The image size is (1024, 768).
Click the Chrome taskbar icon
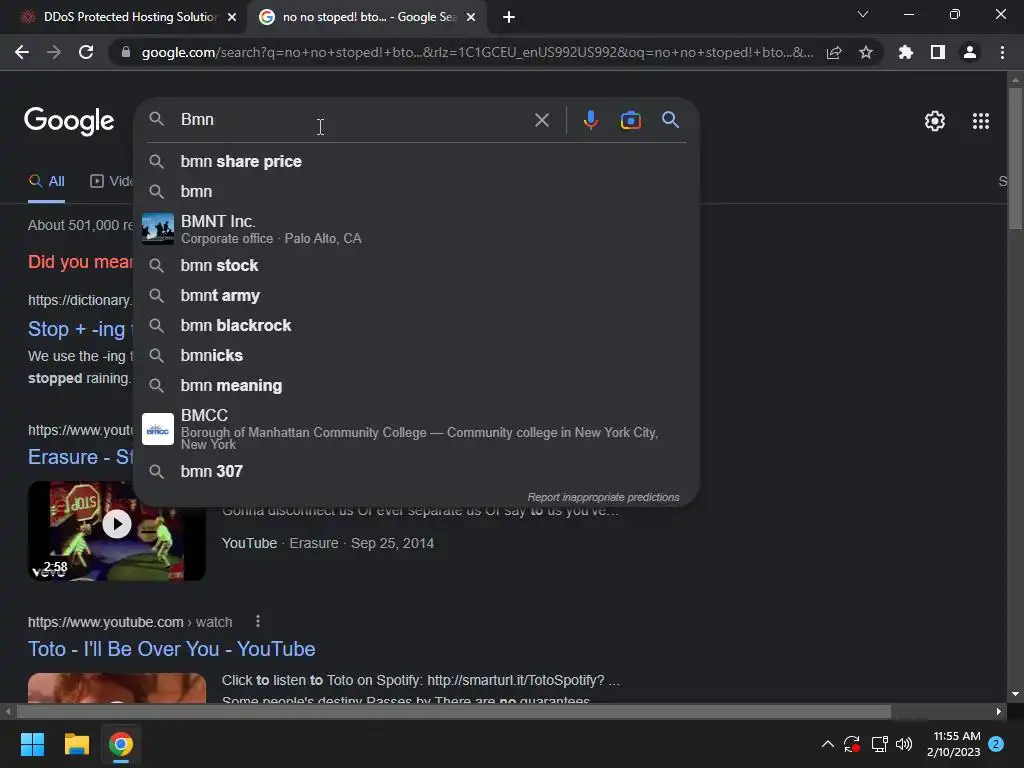[121, 744]
